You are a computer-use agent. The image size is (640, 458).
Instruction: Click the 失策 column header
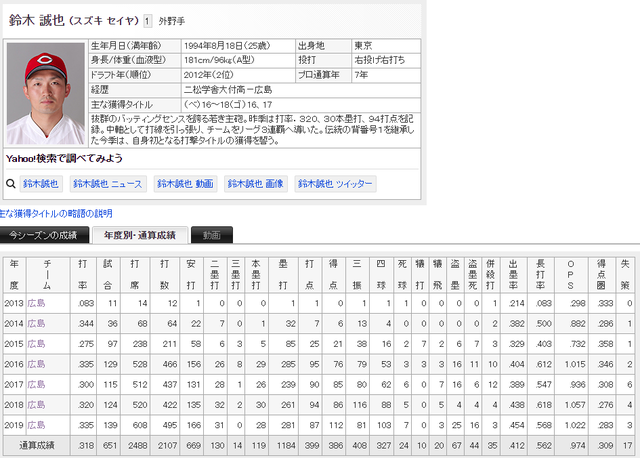[x=625, y=275]
